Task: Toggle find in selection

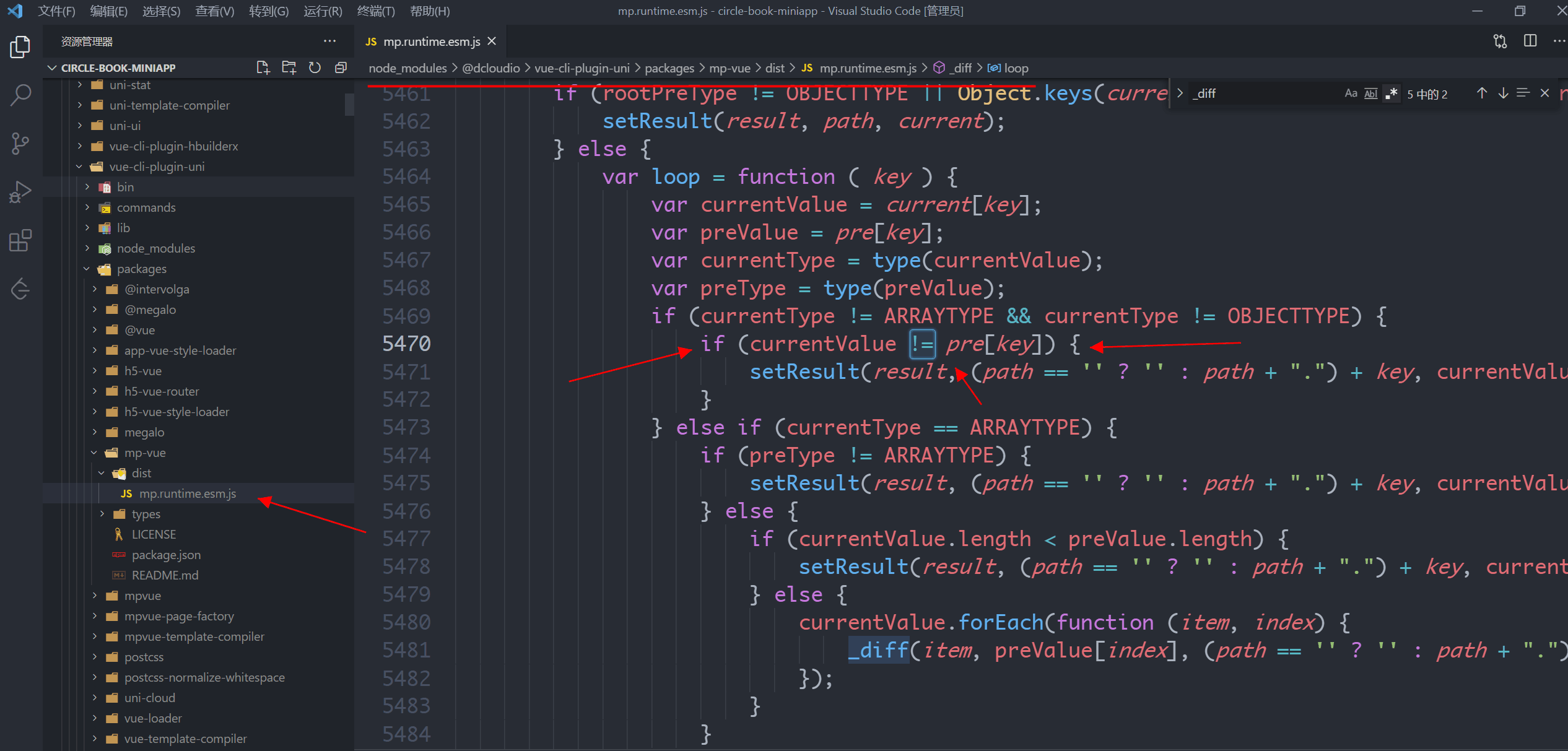Action: pos(1523,93)
